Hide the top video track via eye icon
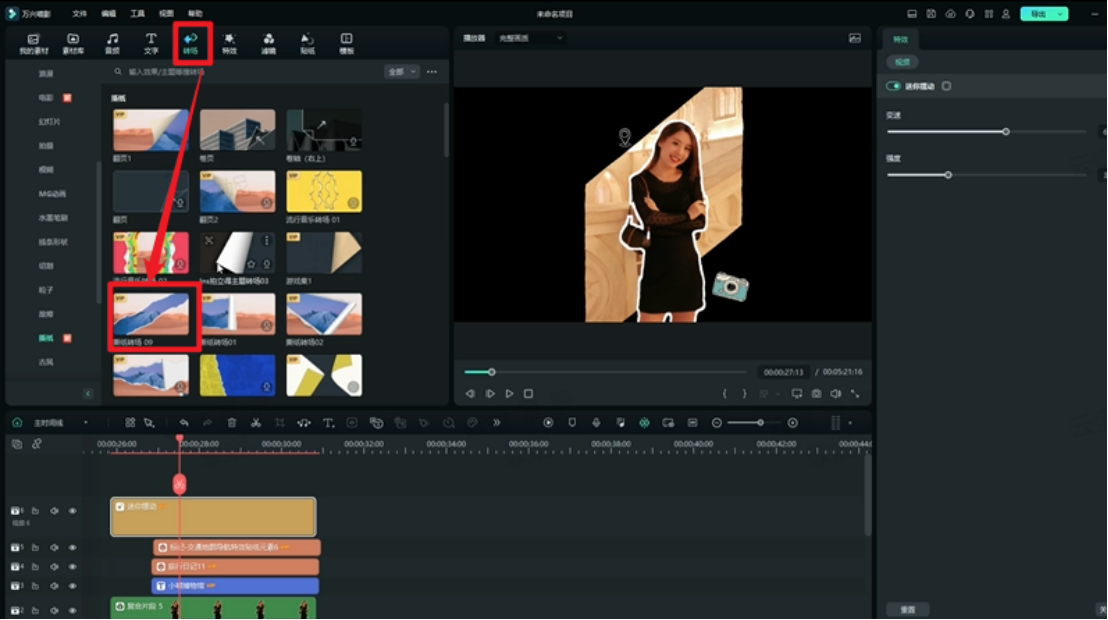1108x620 pixels. point(72,511)
